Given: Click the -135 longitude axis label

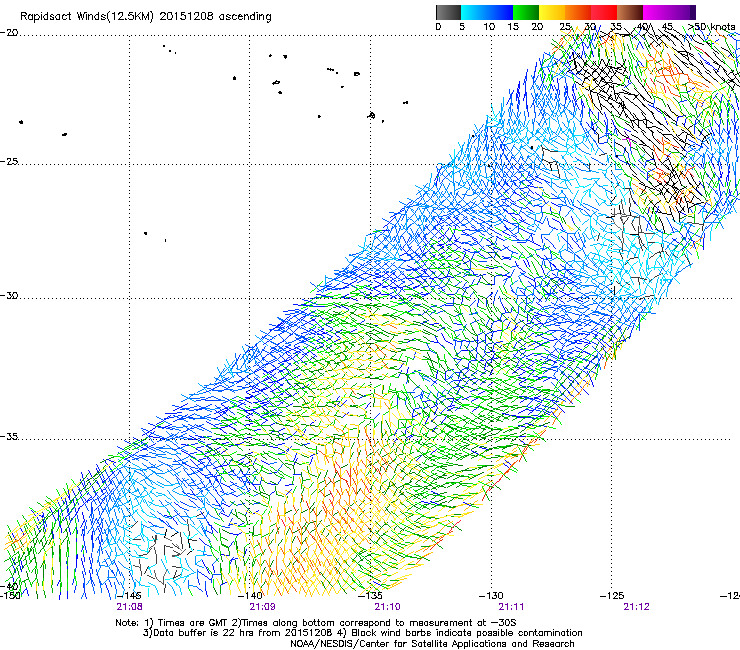Looking at the screenshot, I should tap(370, 596).
